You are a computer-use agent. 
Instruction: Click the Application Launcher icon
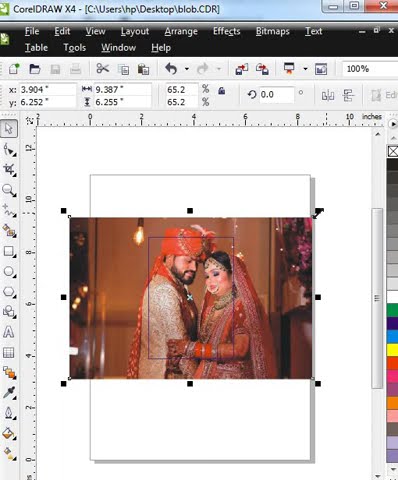(289, 69)
